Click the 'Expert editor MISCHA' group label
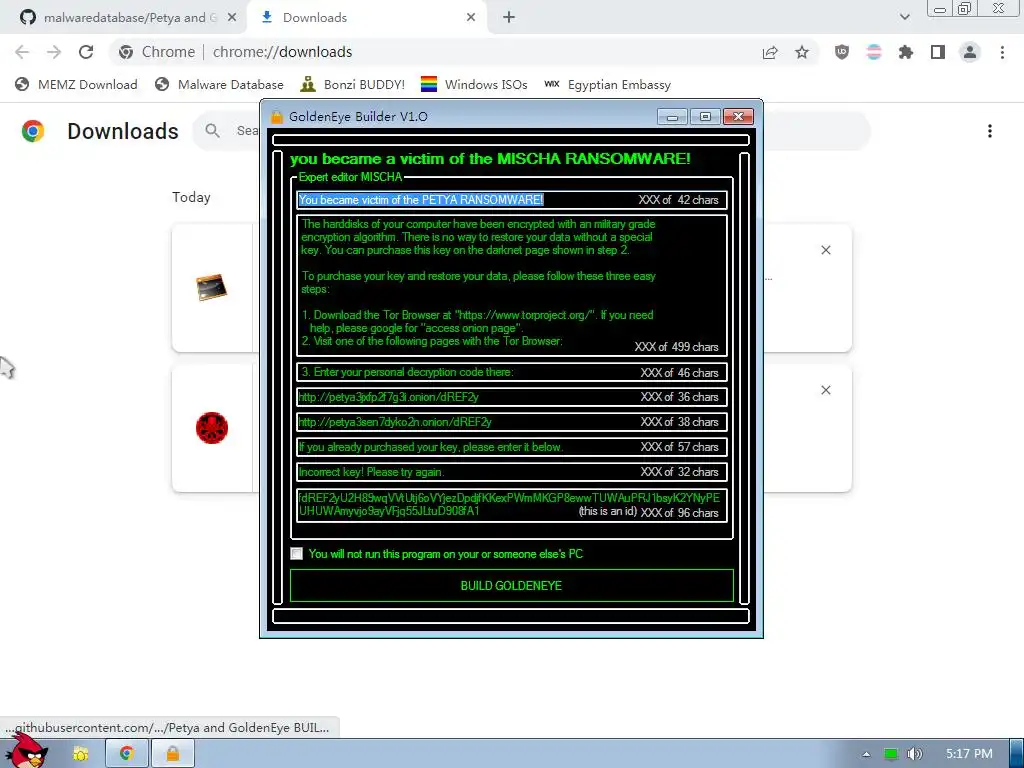Viewport: 1024px width, 768px height. pos(350,177)
